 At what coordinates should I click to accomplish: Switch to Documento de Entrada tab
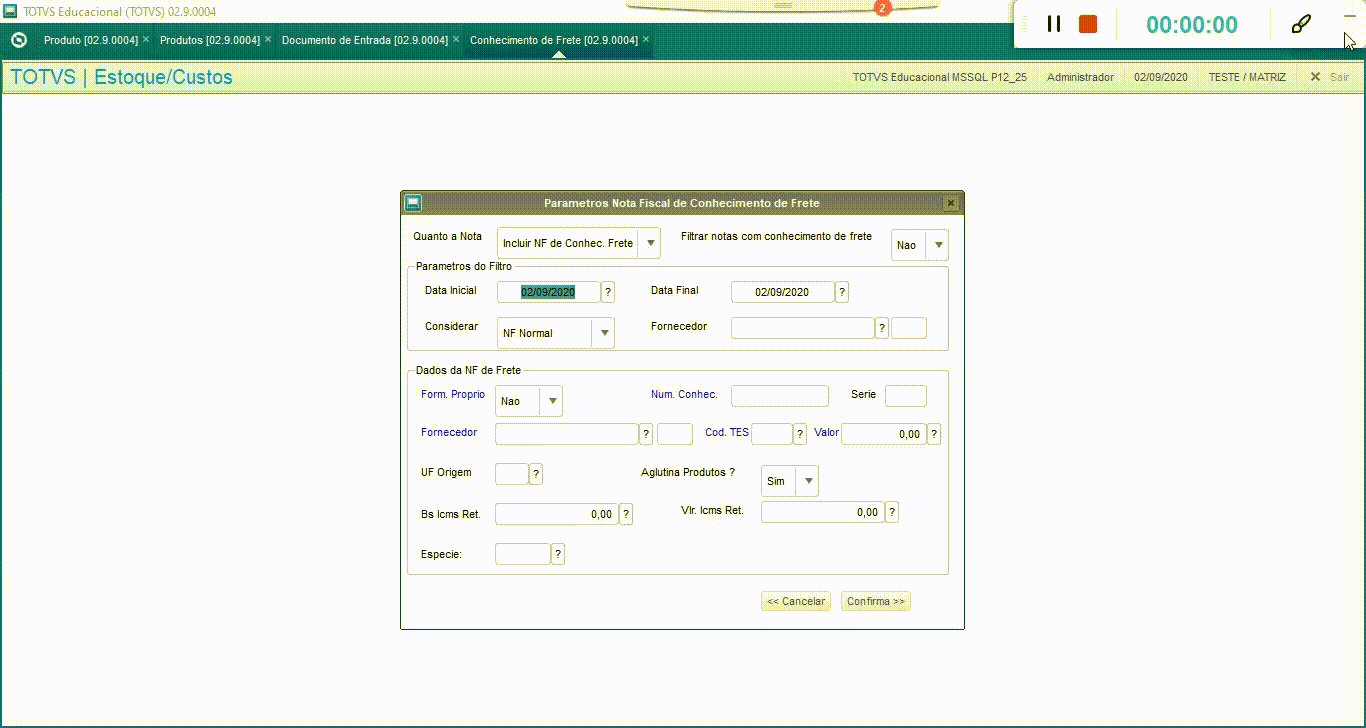(364, 40)
